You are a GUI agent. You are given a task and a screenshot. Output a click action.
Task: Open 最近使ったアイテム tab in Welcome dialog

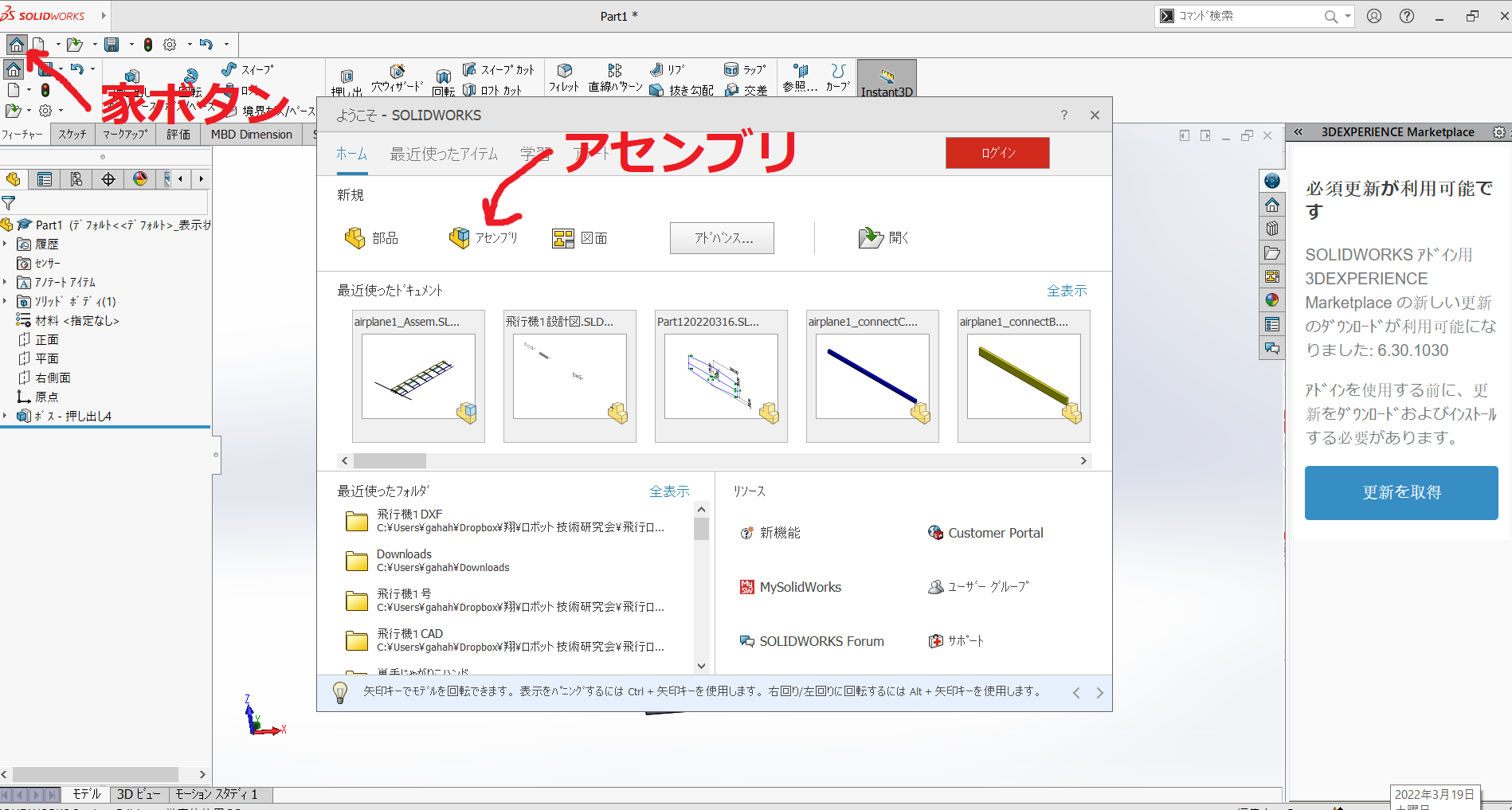point(444,155)
